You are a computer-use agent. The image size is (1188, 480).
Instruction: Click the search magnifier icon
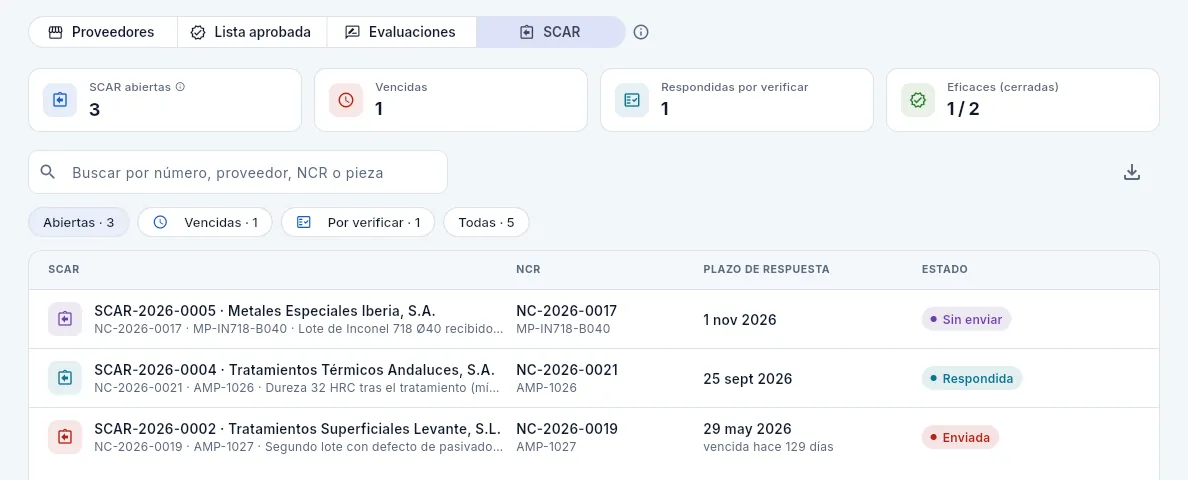pyautogui.click(x=48, y=172)
